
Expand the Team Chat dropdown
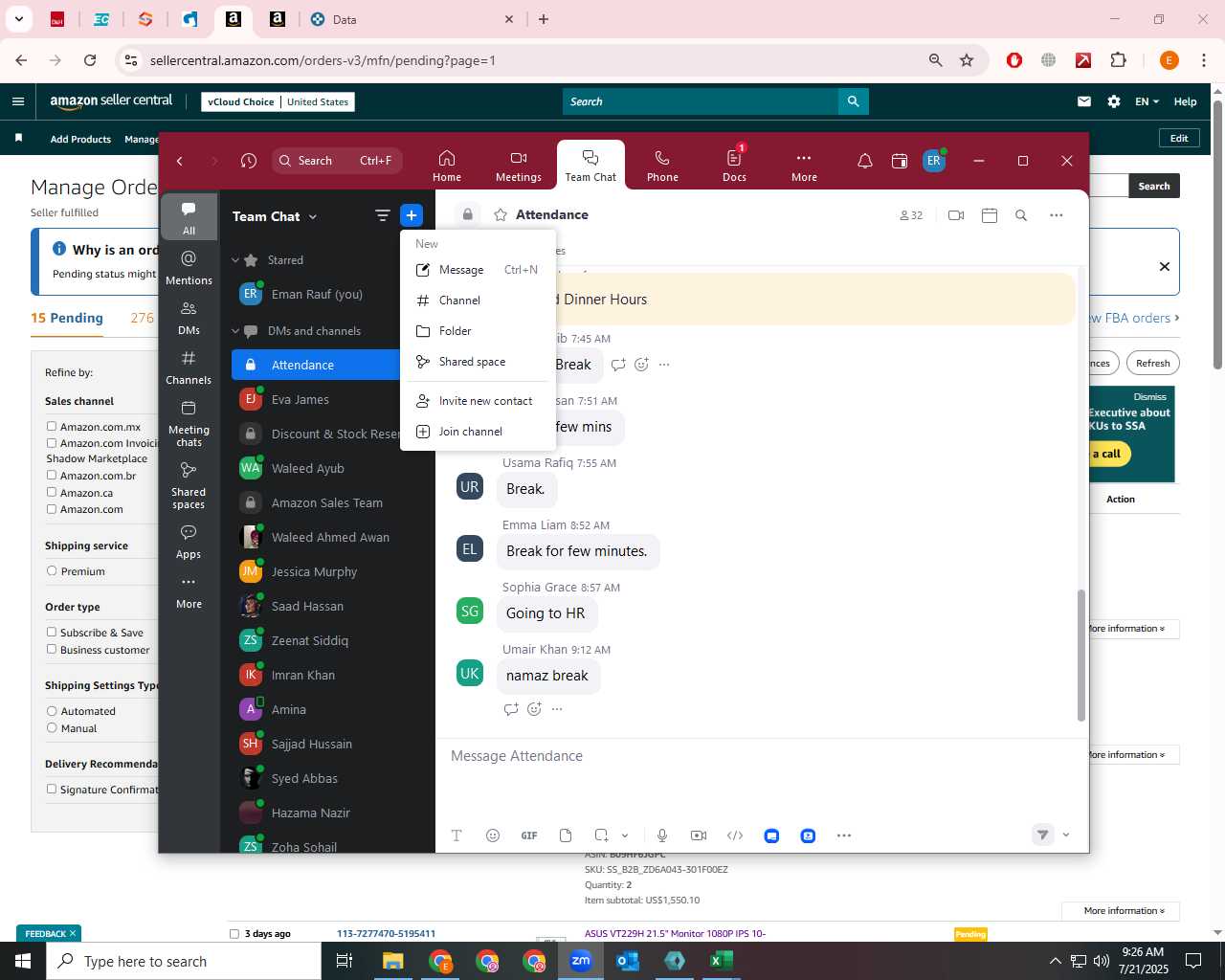coord(313,217)
